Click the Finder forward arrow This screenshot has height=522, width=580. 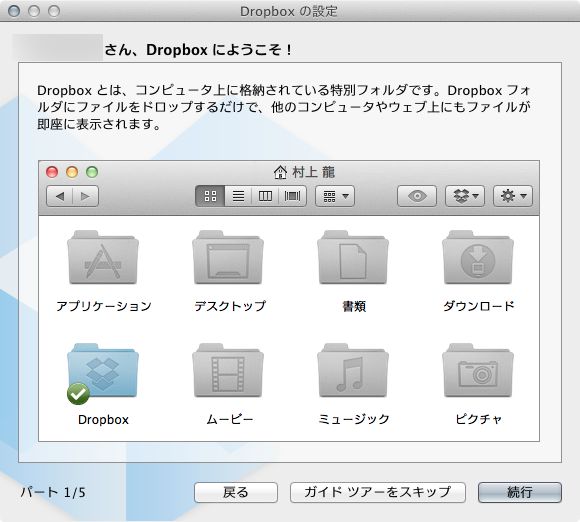coord(85,196)
